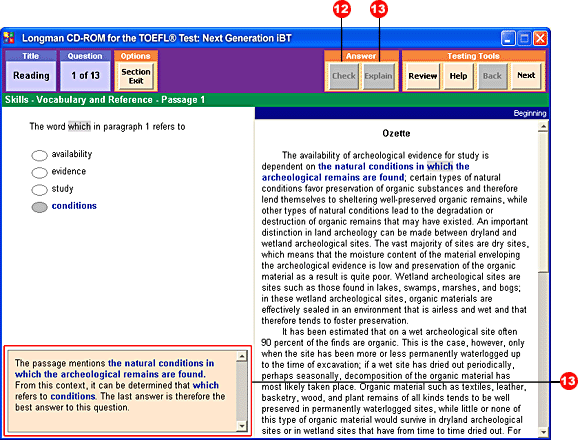Screen dimensions: 578x440
Task: Close the Longman TOEFL window
Action: 540,38
